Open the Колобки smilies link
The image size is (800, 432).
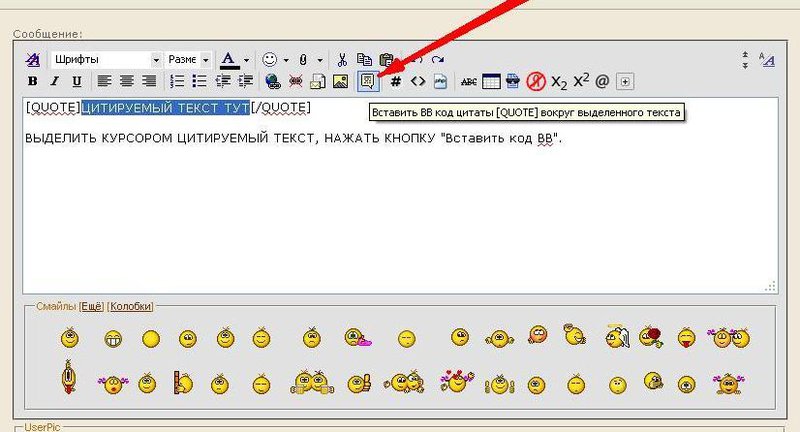click(130, 306)
